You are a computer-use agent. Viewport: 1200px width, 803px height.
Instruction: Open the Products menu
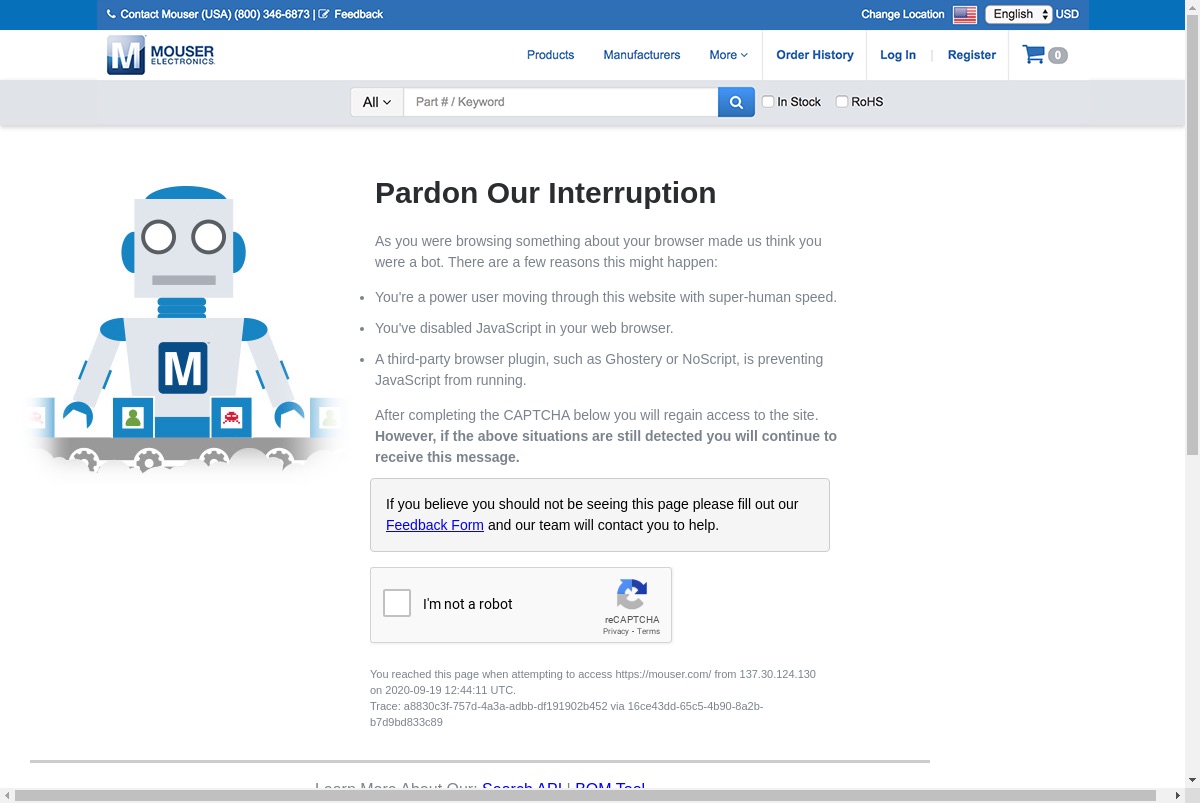click(551, 55)
